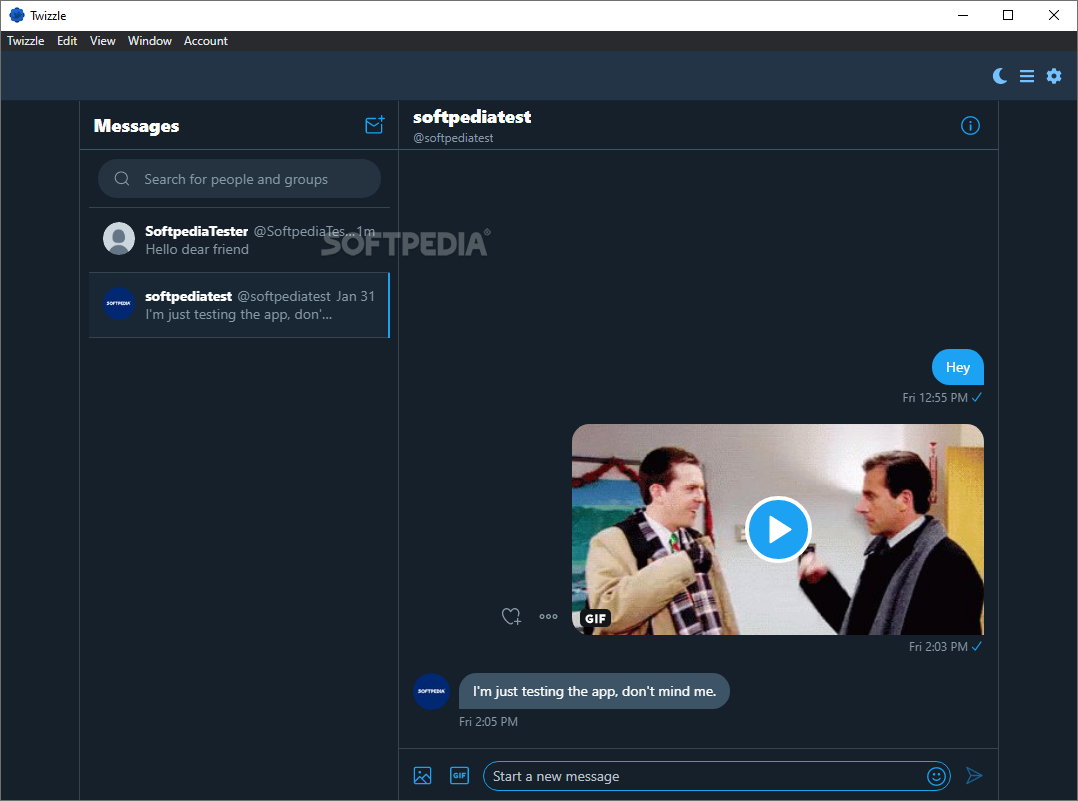Screen dimensions: 1078x801
Task: Open the Twizzle menu
Action: click(x=25, y=41)
